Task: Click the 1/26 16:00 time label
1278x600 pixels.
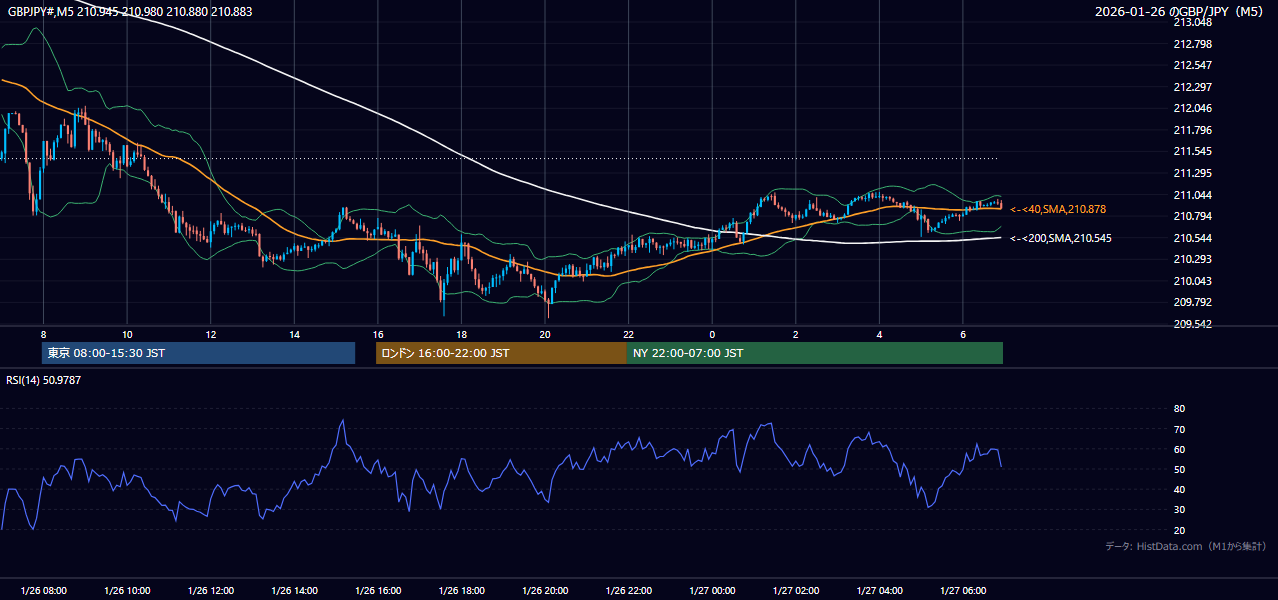Action: [x=377, y=591]
